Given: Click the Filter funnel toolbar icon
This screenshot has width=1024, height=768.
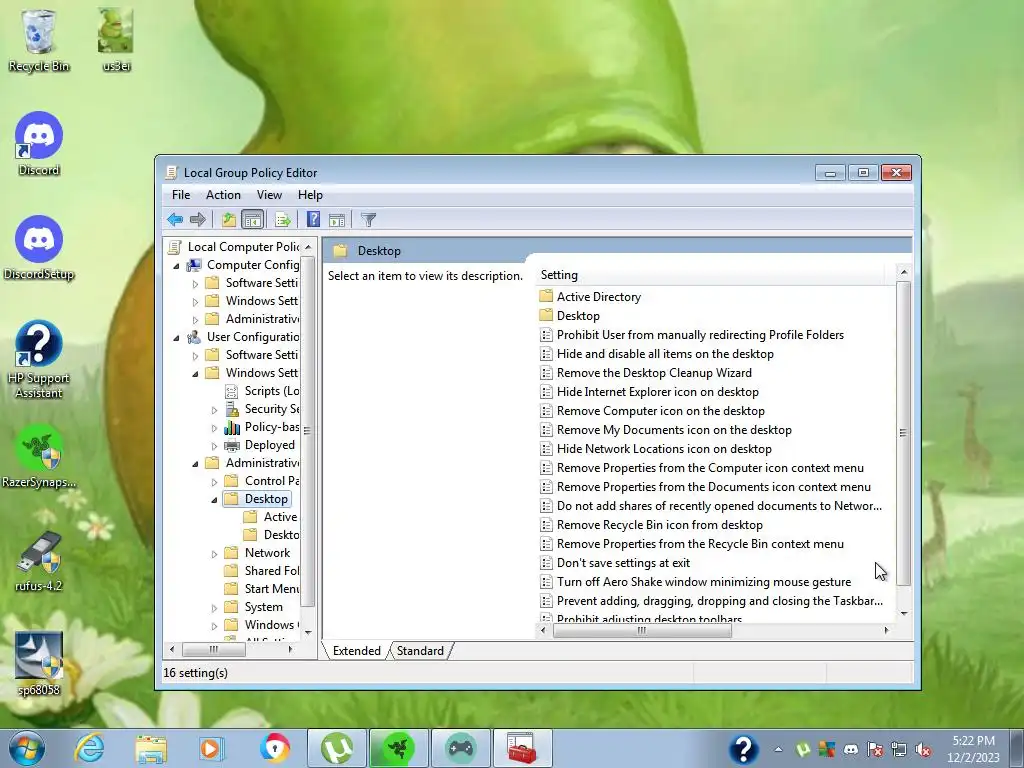Looking at the screenshot, I should pos(368,220).
